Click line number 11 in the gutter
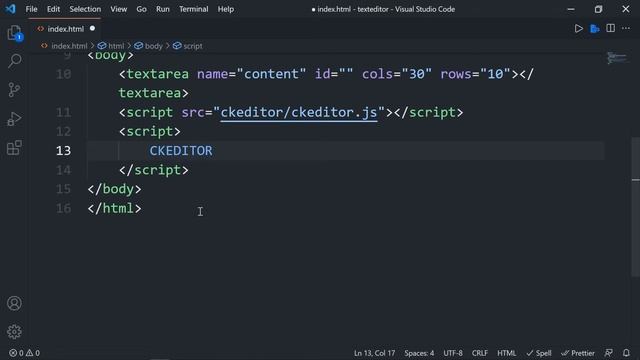This screenshot has width=640, height=360. click(63, 112)
